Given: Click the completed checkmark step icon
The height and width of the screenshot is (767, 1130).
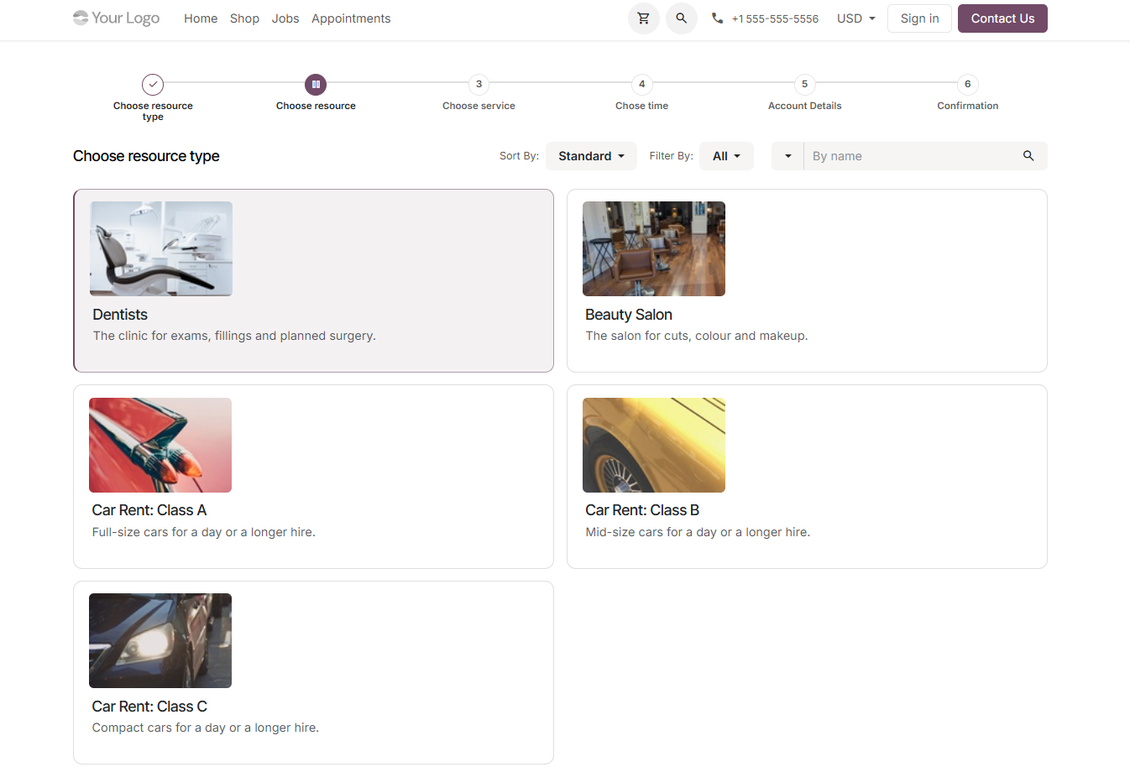Looking at the screenshot, I should coord(153,84).
